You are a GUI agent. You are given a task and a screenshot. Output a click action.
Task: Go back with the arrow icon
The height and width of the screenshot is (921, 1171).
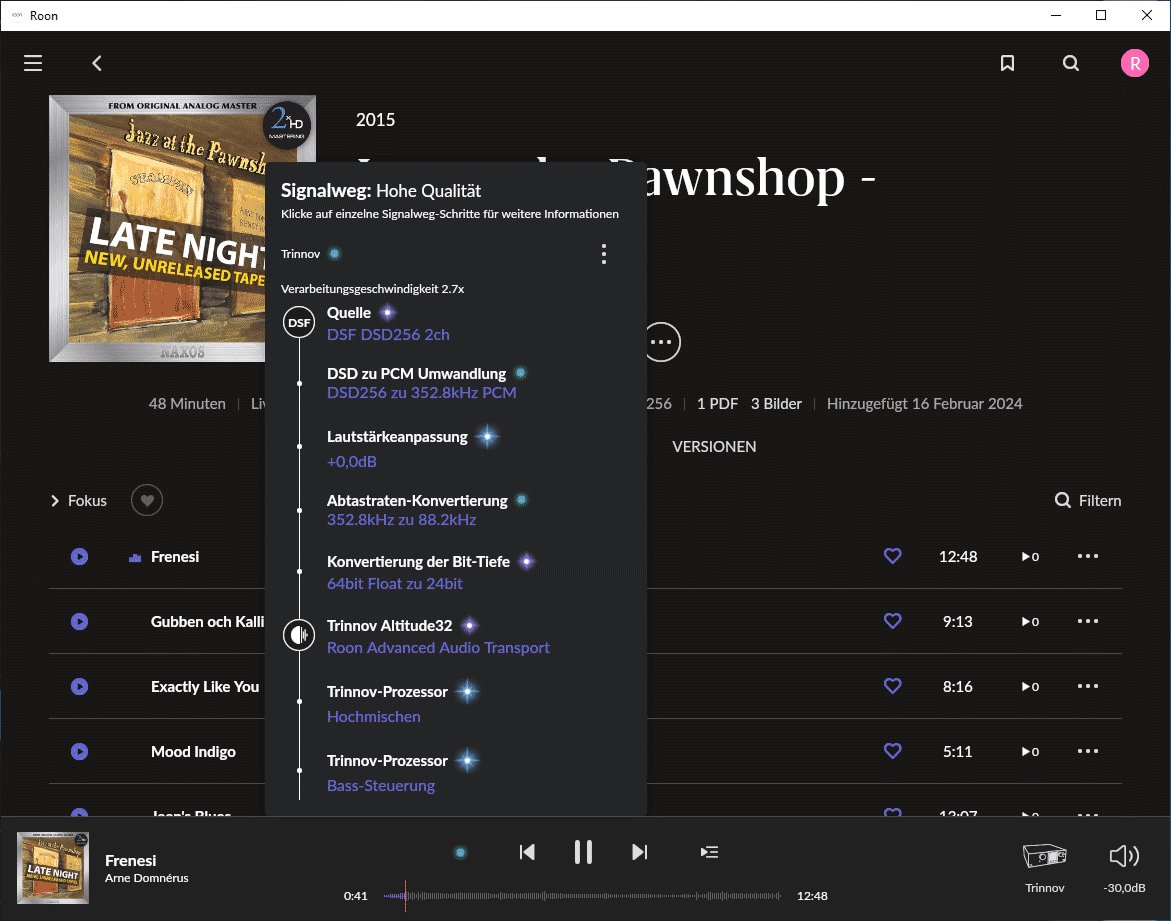click(97, 63)
